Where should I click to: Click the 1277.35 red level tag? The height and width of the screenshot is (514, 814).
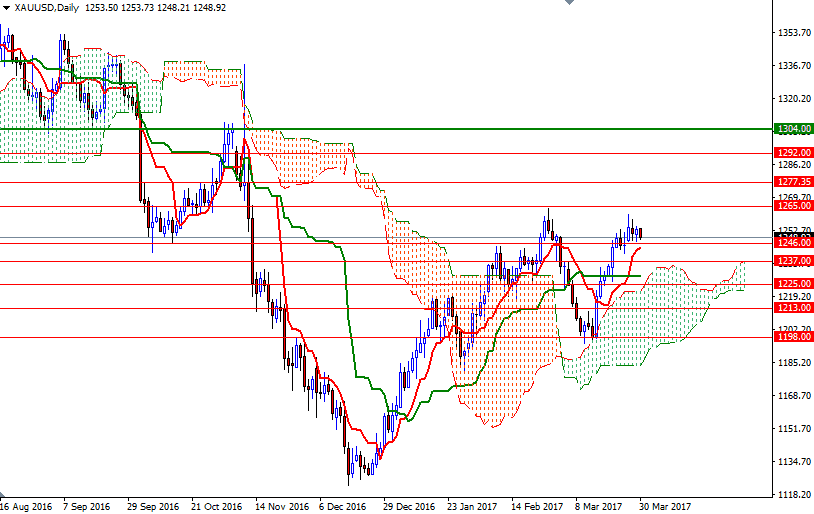[x=793, y=182]
